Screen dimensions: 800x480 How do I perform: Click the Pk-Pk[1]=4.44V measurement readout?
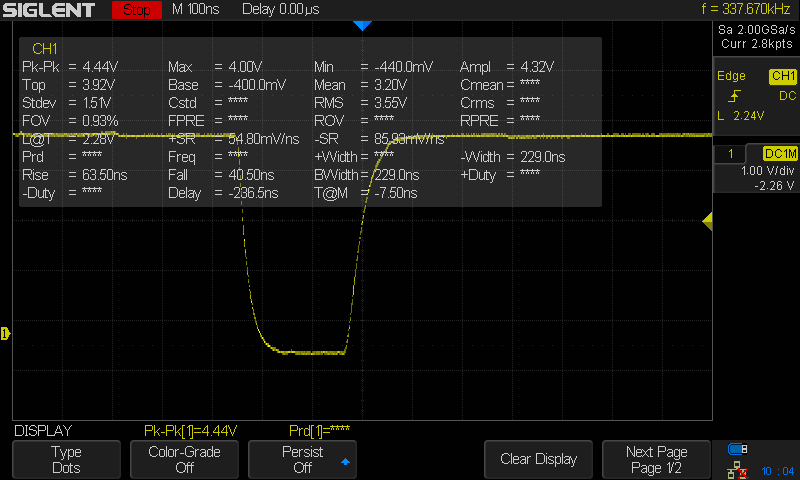click(190, 431)
